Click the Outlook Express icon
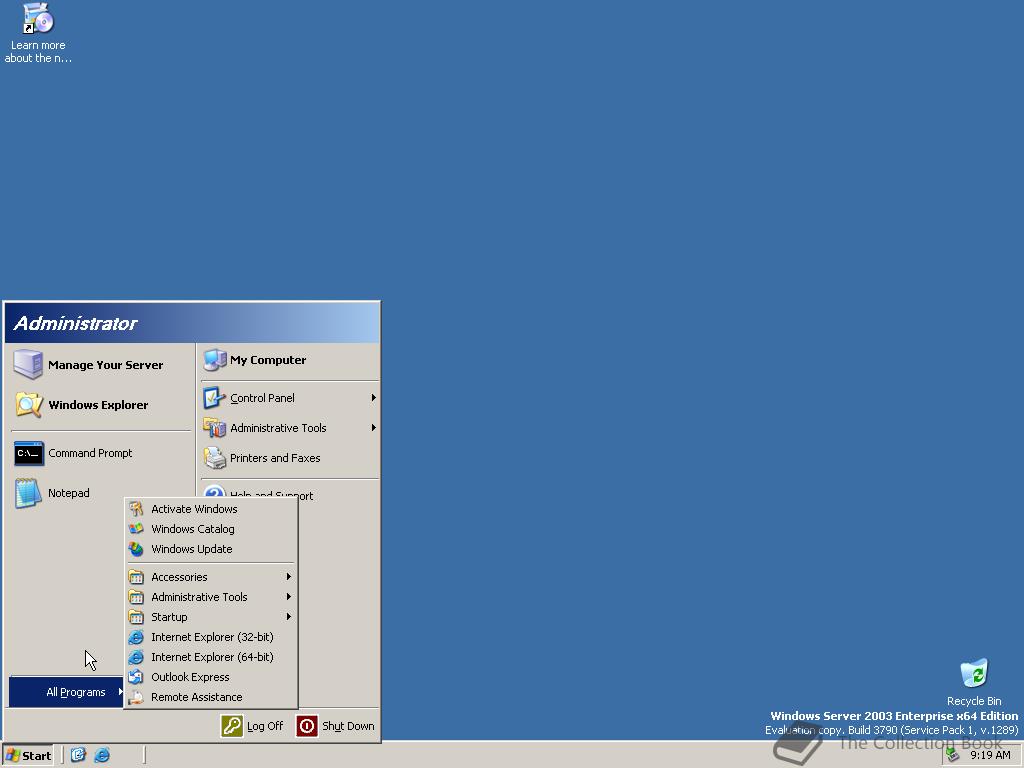This screenshot has width=1024, height=768. pos(136,677)
